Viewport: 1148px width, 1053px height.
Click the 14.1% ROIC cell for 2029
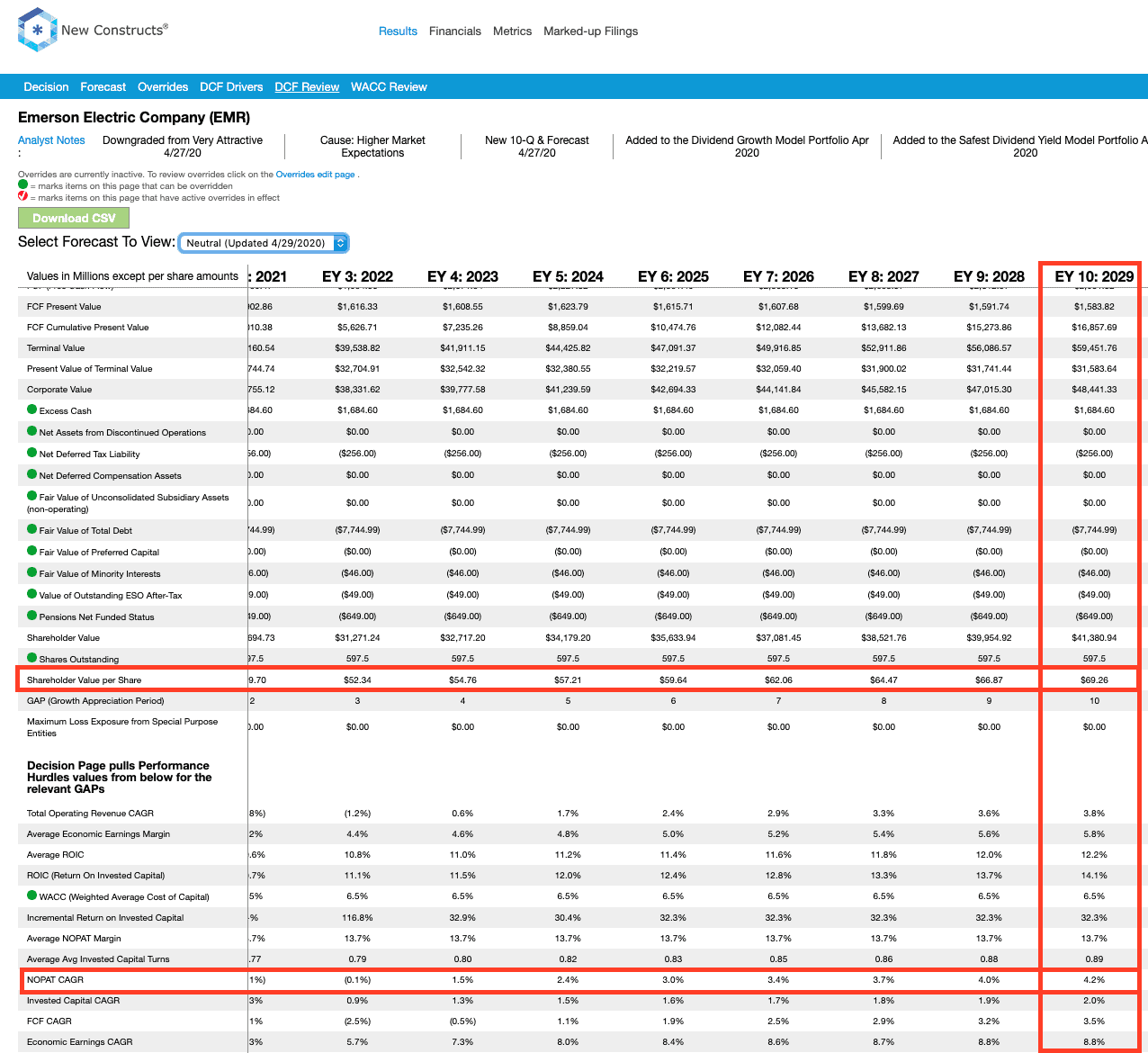[x=1094, y=876]
